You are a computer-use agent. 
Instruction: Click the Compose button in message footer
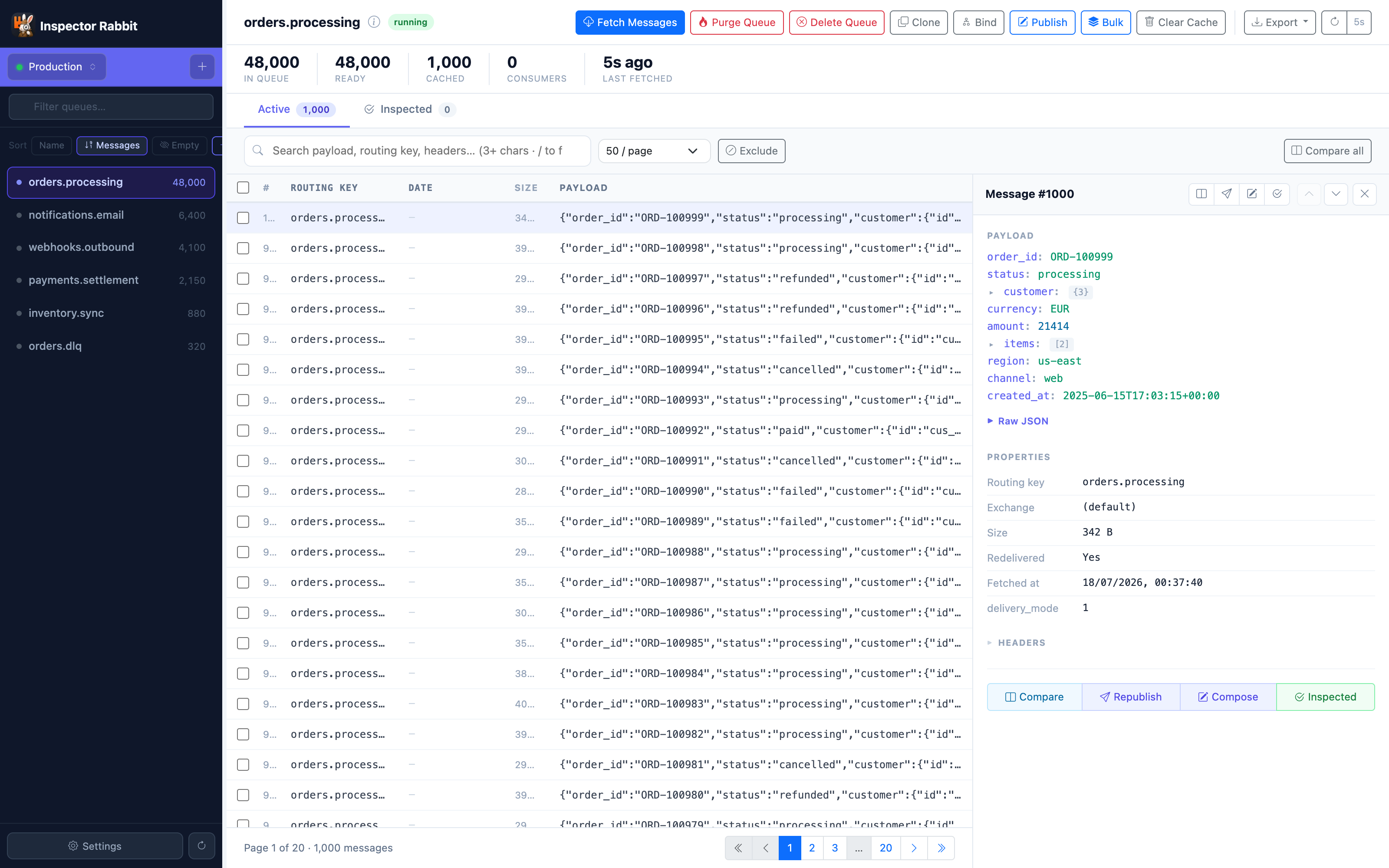point(1228,697)
